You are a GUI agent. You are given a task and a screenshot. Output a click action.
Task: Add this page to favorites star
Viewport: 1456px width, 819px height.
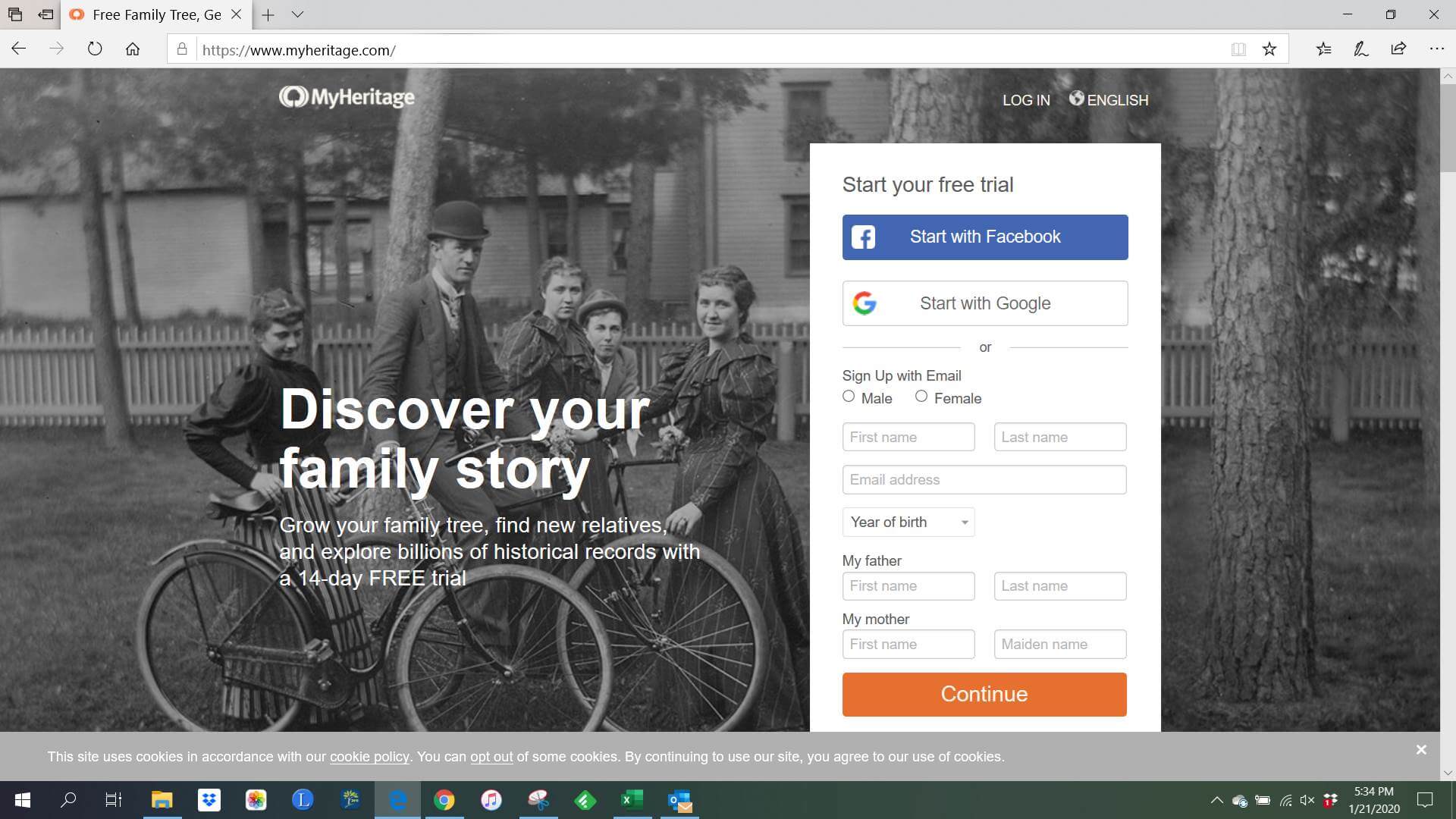click(x=1269, y=49)
